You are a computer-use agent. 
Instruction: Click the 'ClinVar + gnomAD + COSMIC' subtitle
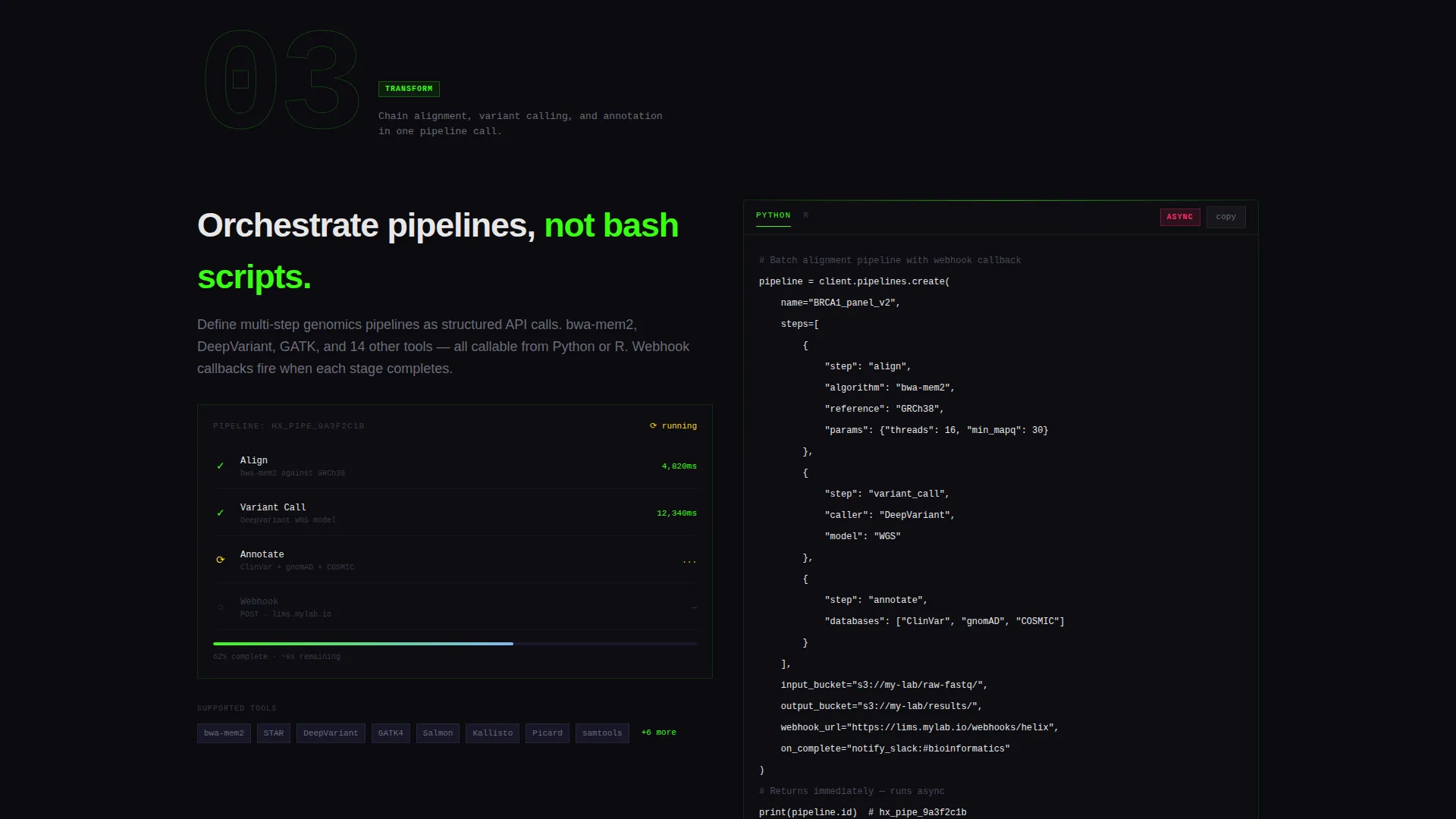297,567
